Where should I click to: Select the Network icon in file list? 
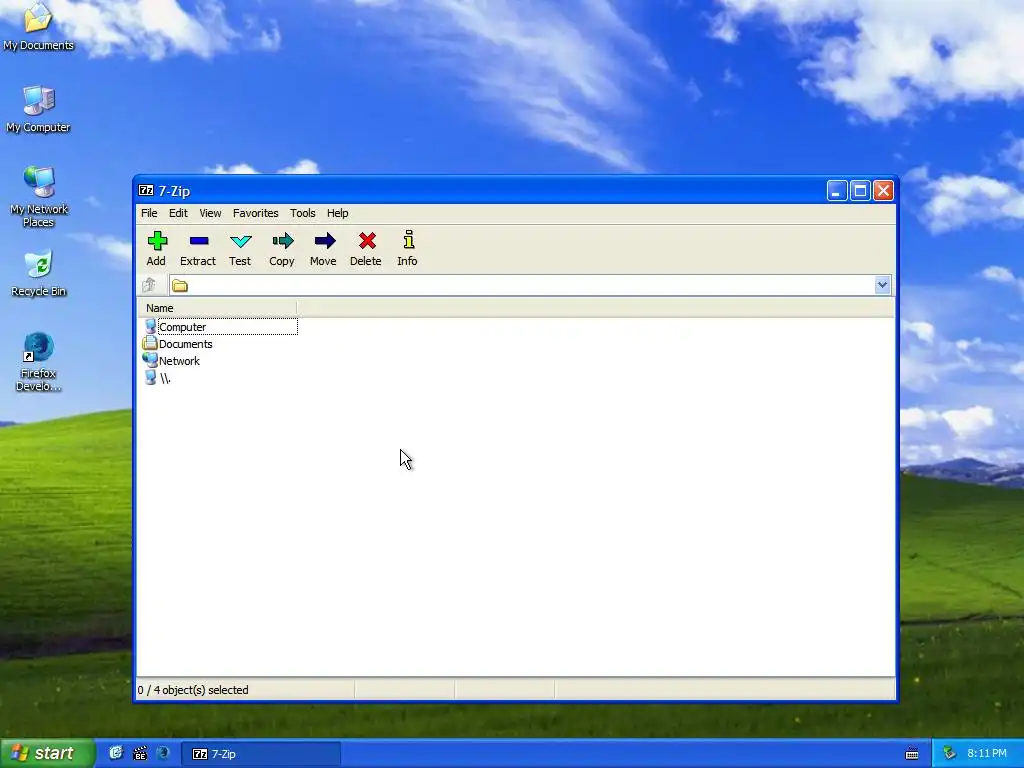150,360
